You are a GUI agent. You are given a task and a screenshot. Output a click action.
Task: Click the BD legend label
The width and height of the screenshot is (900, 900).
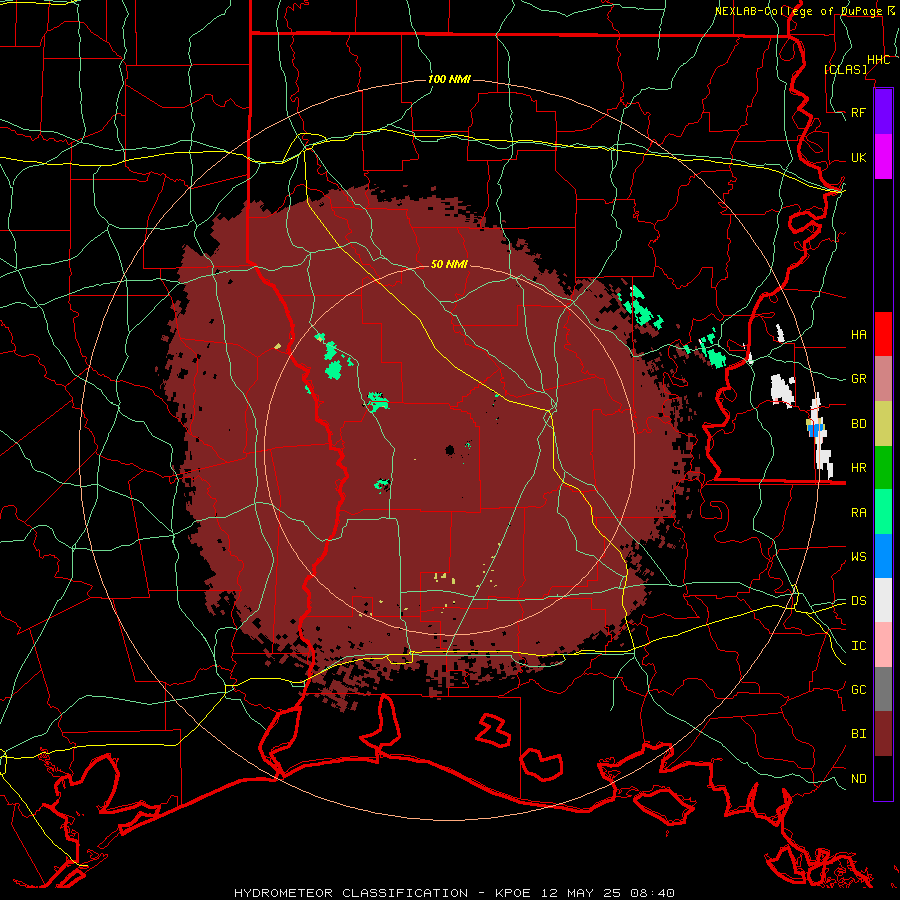859,424
